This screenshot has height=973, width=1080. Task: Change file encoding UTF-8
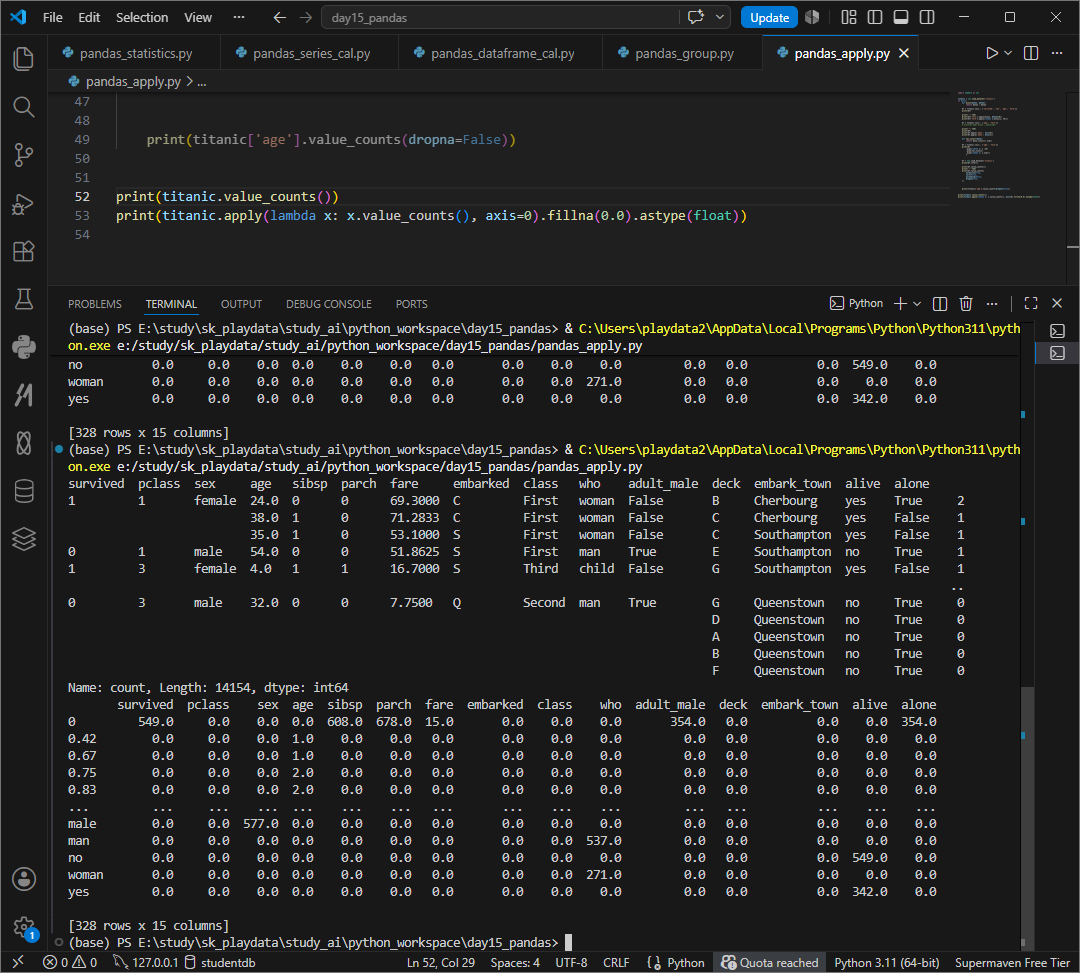[572, 962]
